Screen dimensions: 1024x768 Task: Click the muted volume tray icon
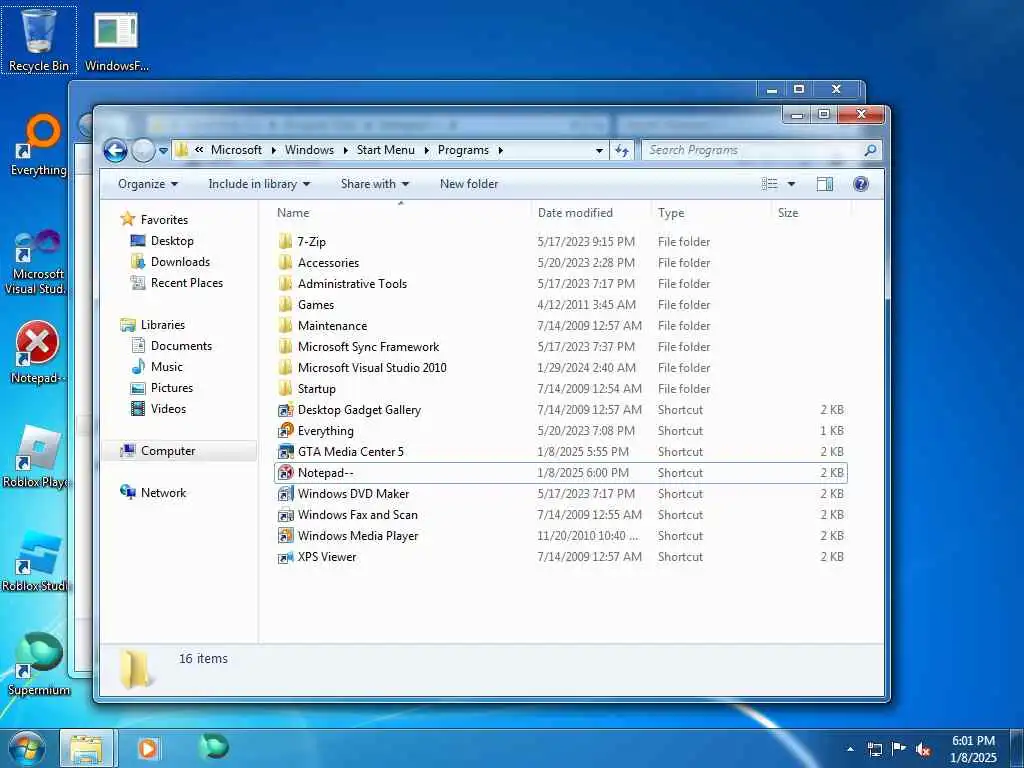click(x=923, y=750)
